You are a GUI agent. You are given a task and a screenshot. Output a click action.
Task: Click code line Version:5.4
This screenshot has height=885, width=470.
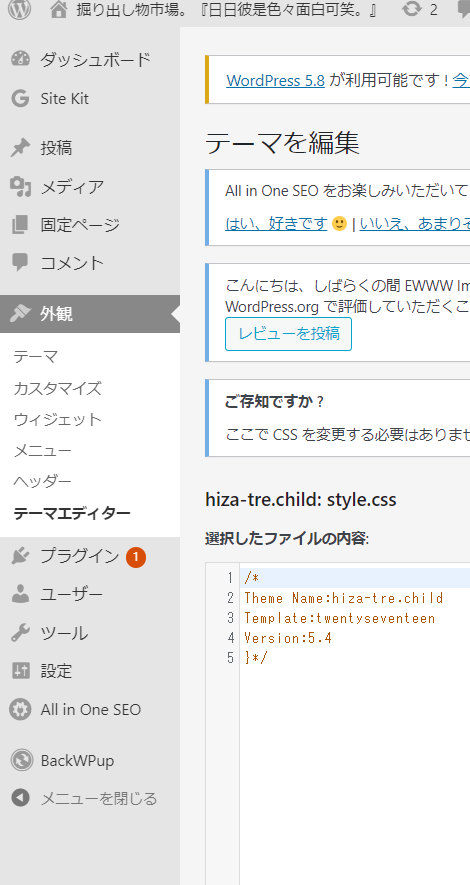[x=288, y=638]
